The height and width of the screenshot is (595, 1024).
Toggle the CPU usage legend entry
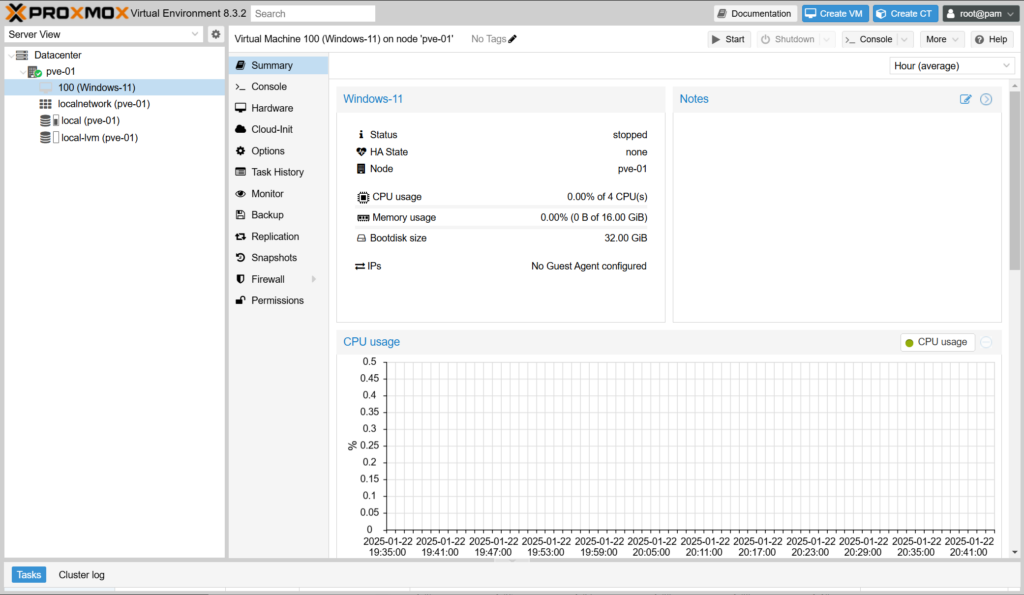[x=936, y=342]
